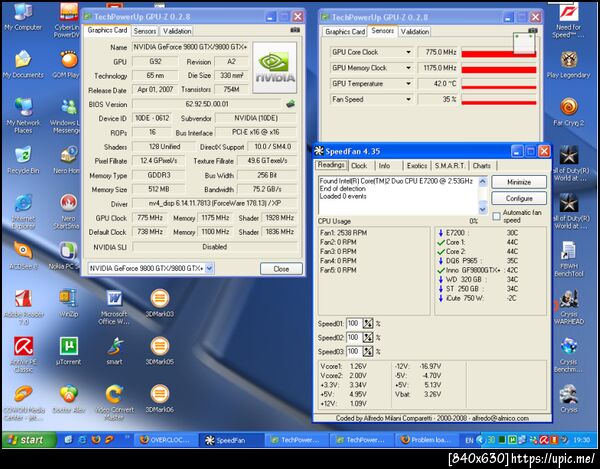Click the Firefox quick launch icon on the taskbar
This screenshot has width=600, height=469.
pos(96,440)
